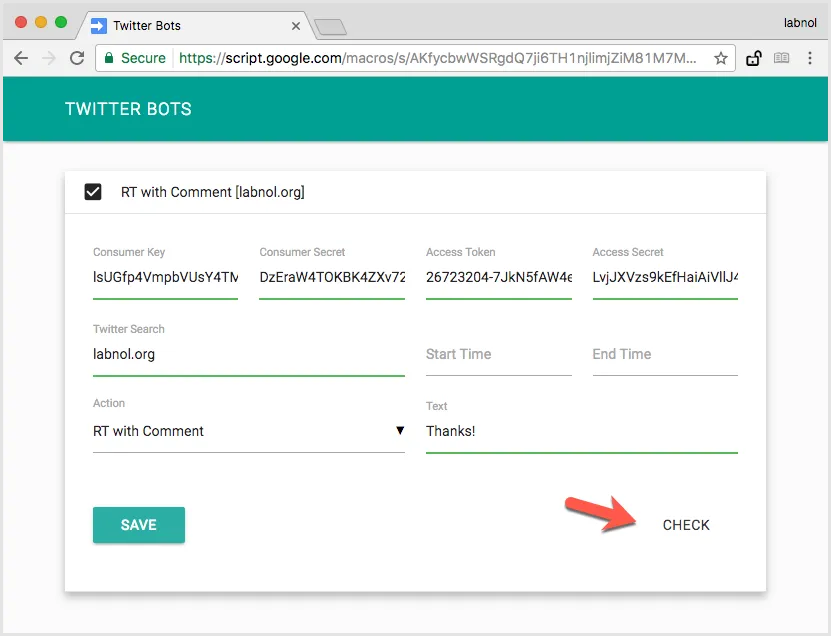Click the green Secure lock icon

[109, 58]
